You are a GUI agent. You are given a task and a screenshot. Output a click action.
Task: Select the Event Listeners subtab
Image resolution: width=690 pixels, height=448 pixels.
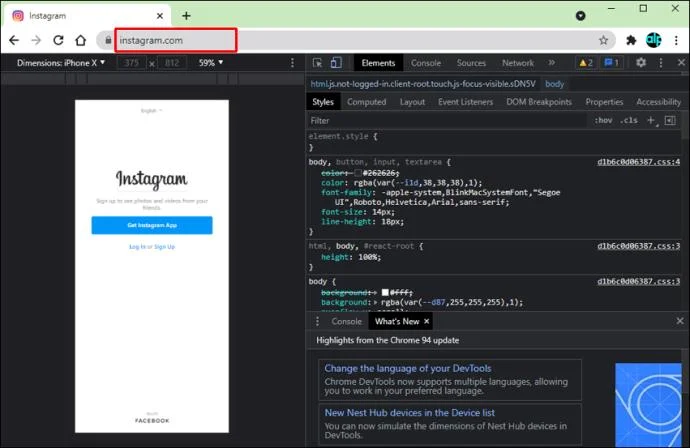465,102
